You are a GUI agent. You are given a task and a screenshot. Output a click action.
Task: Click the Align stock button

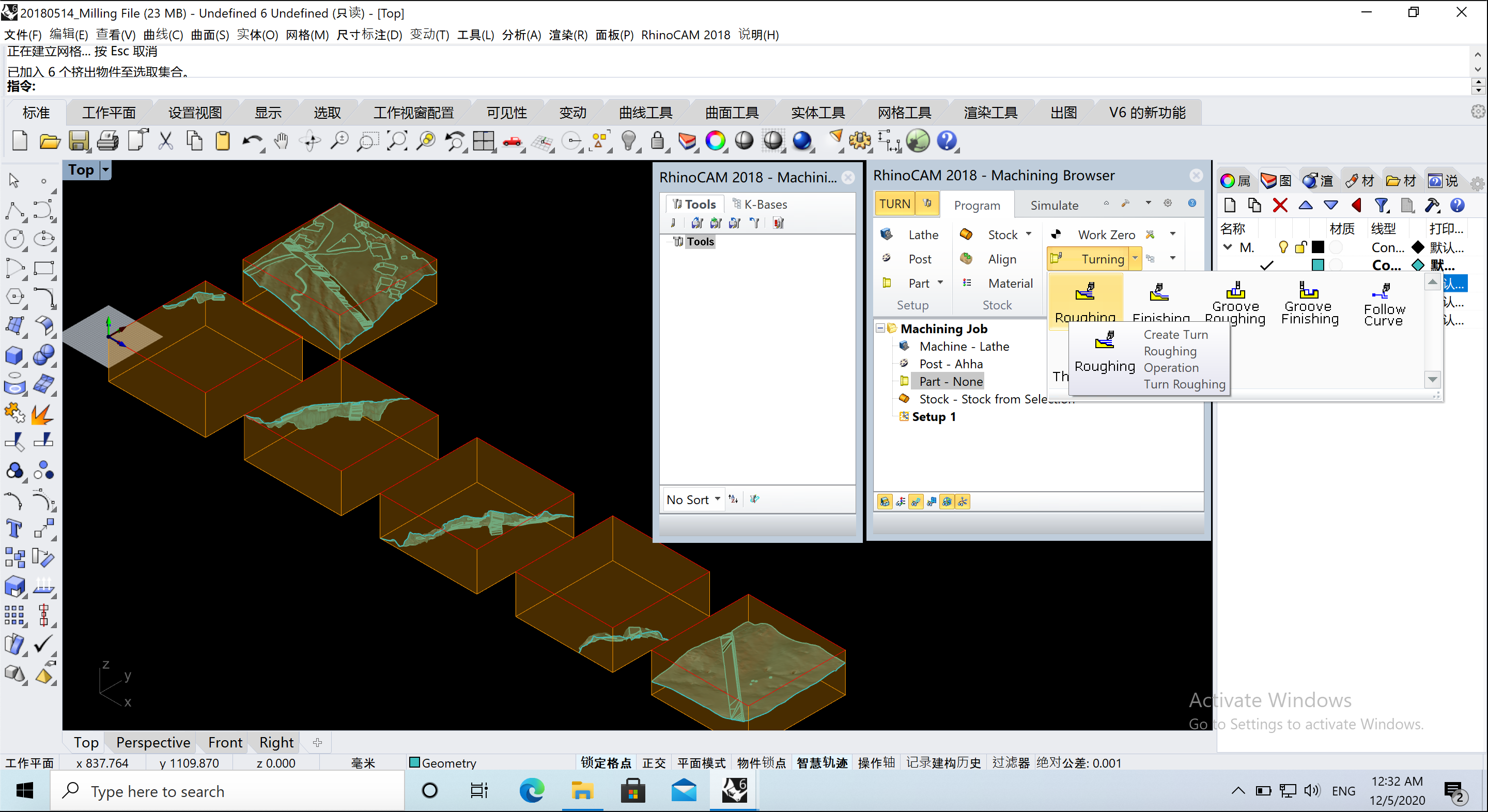[x=988, y=259]
